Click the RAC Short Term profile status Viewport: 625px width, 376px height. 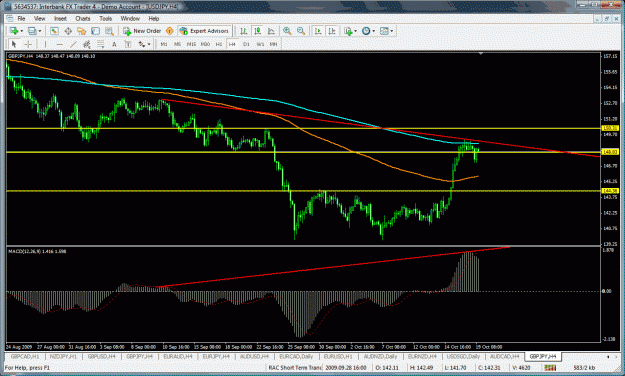pyautogui.click(x=295, y=367)
